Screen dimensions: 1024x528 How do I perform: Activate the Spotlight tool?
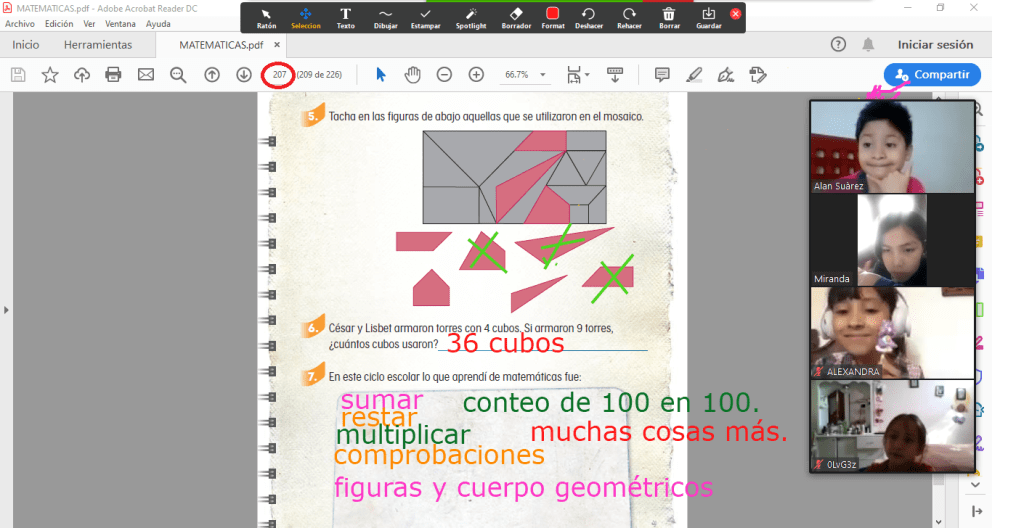click(471, 18)
